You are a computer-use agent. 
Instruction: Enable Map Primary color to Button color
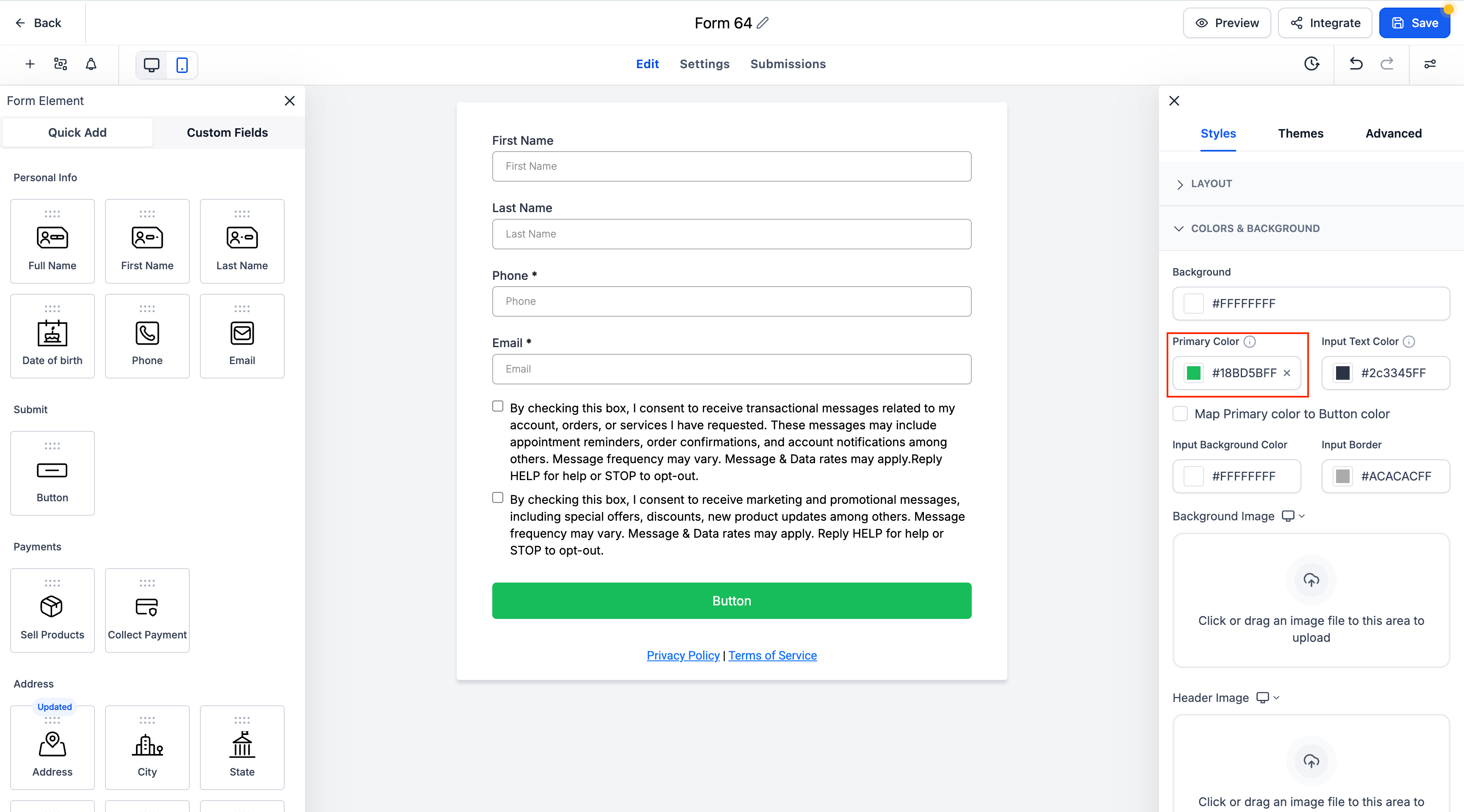(1180, 413)
